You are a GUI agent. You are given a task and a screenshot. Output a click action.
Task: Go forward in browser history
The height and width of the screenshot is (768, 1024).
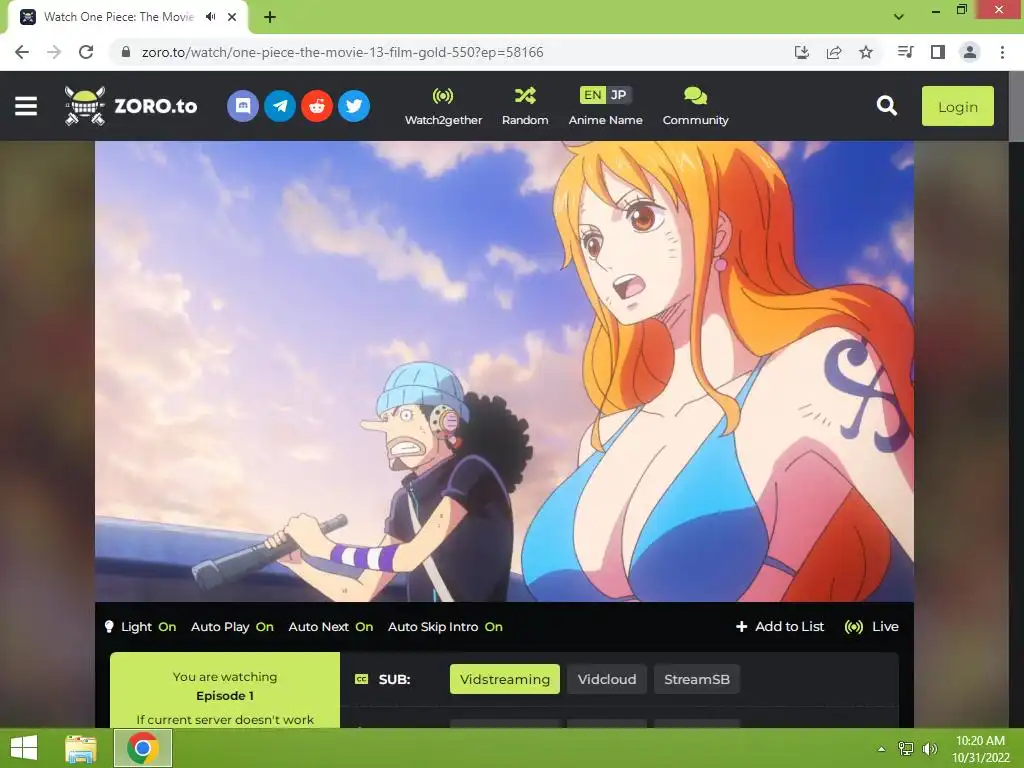(54, 52)
